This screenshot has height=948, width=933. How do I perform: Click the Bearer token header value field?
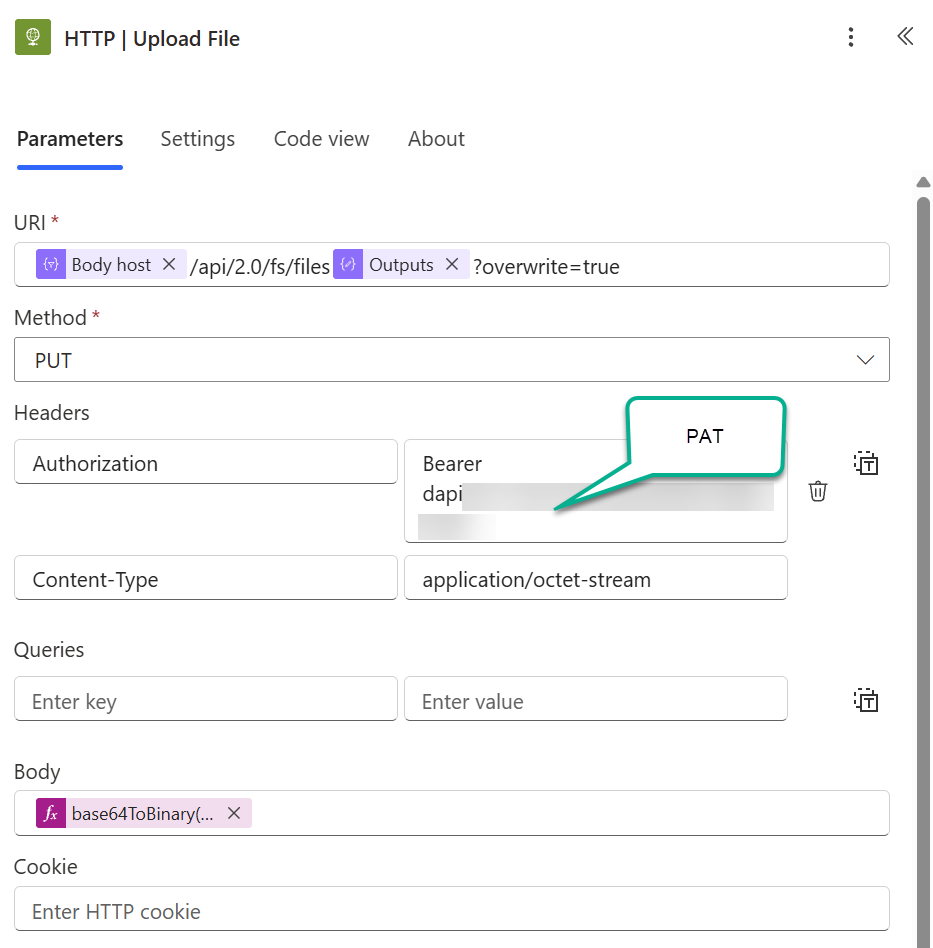[596, 491]
